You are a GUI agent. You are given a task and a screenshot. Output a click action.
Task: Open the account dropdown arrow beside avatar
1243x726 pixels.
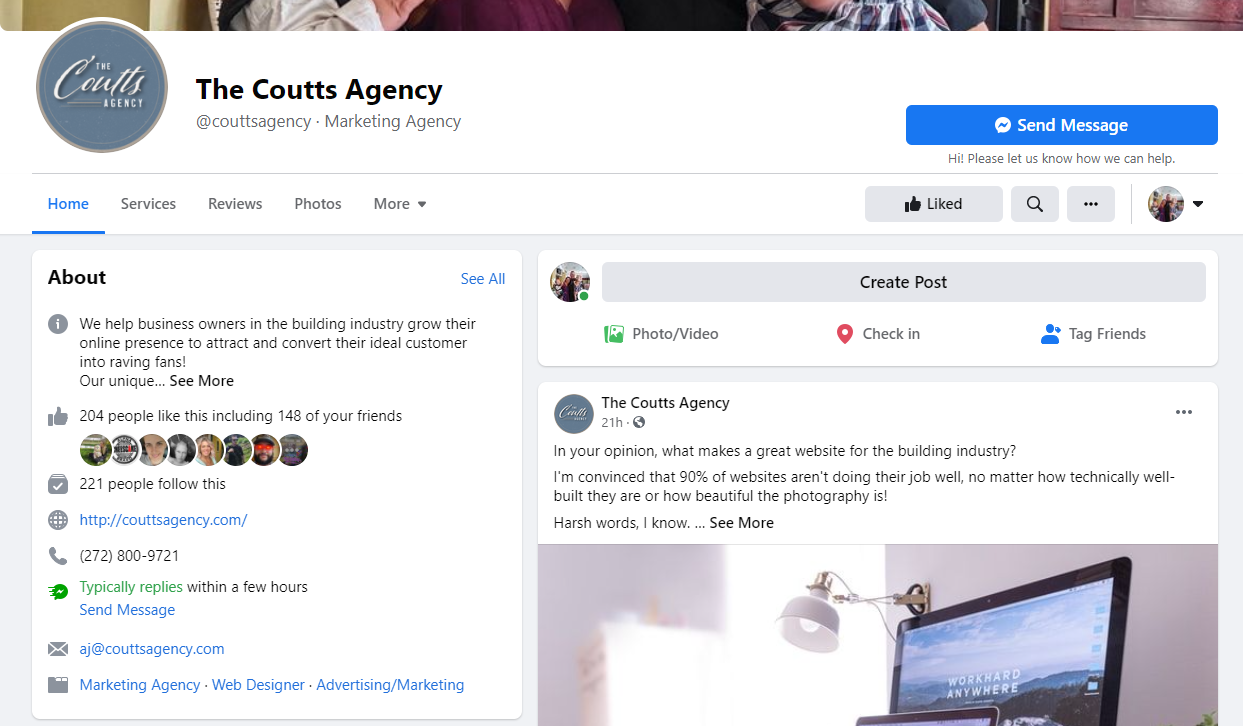[x=1198, y=204]
